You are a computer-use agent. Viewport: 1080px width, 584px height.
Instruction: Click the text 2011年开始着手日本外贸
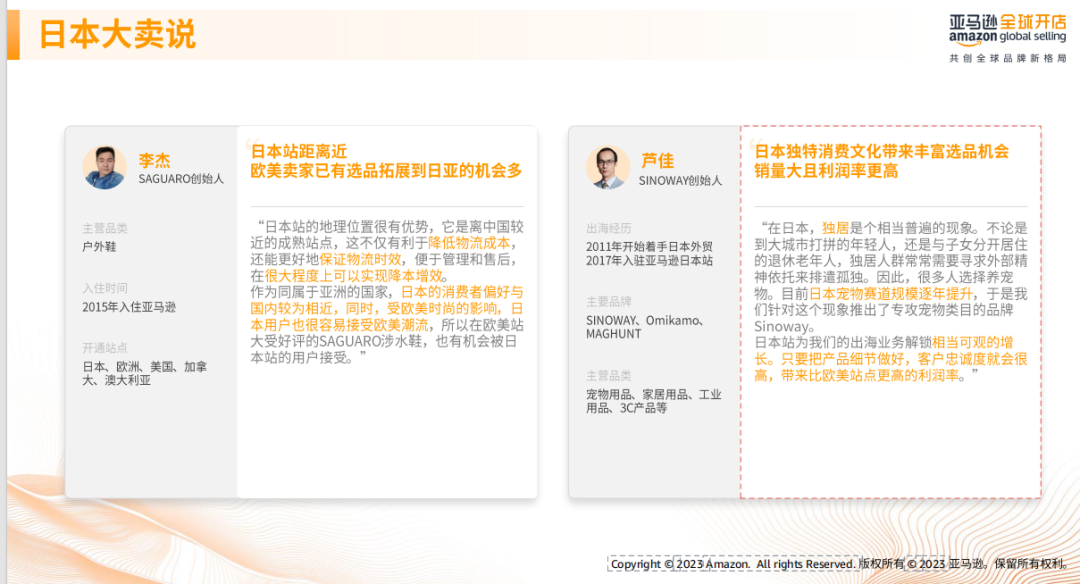[650, 247]
